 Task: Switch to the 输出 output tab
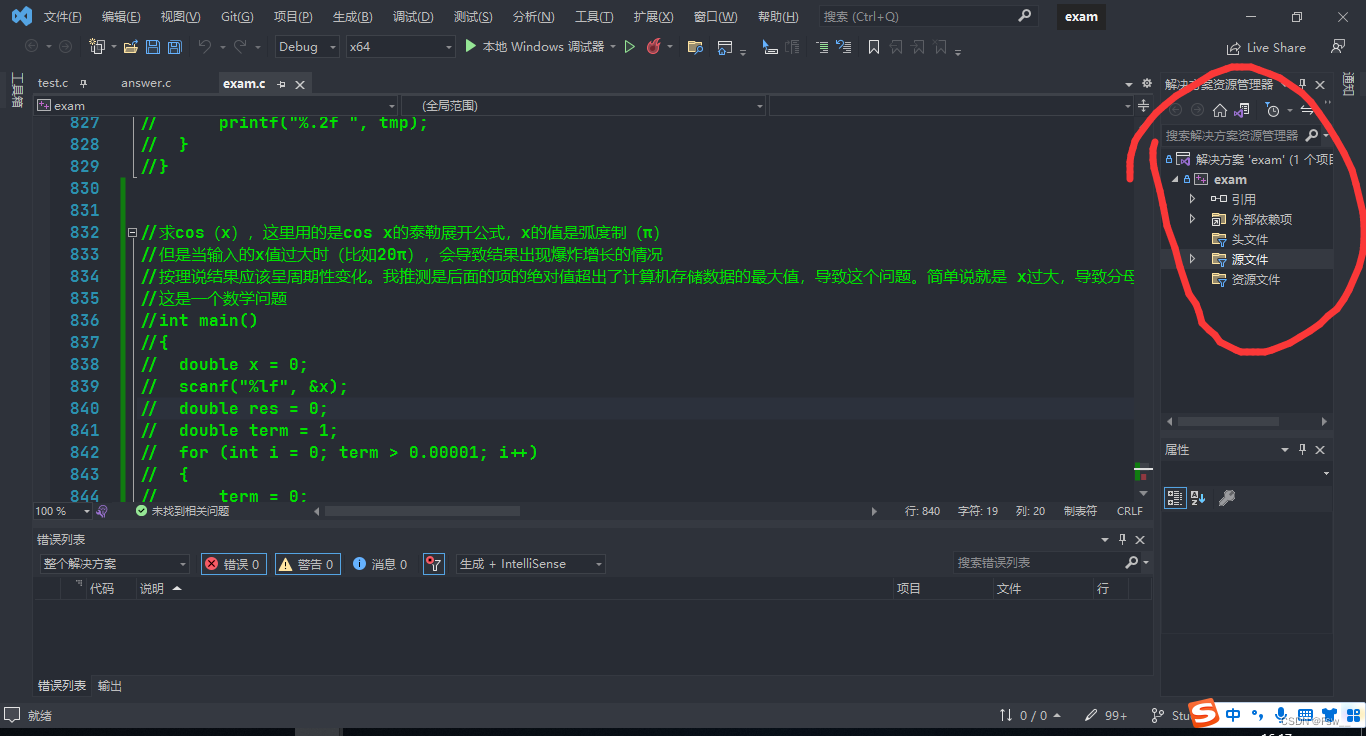[110, 686]
